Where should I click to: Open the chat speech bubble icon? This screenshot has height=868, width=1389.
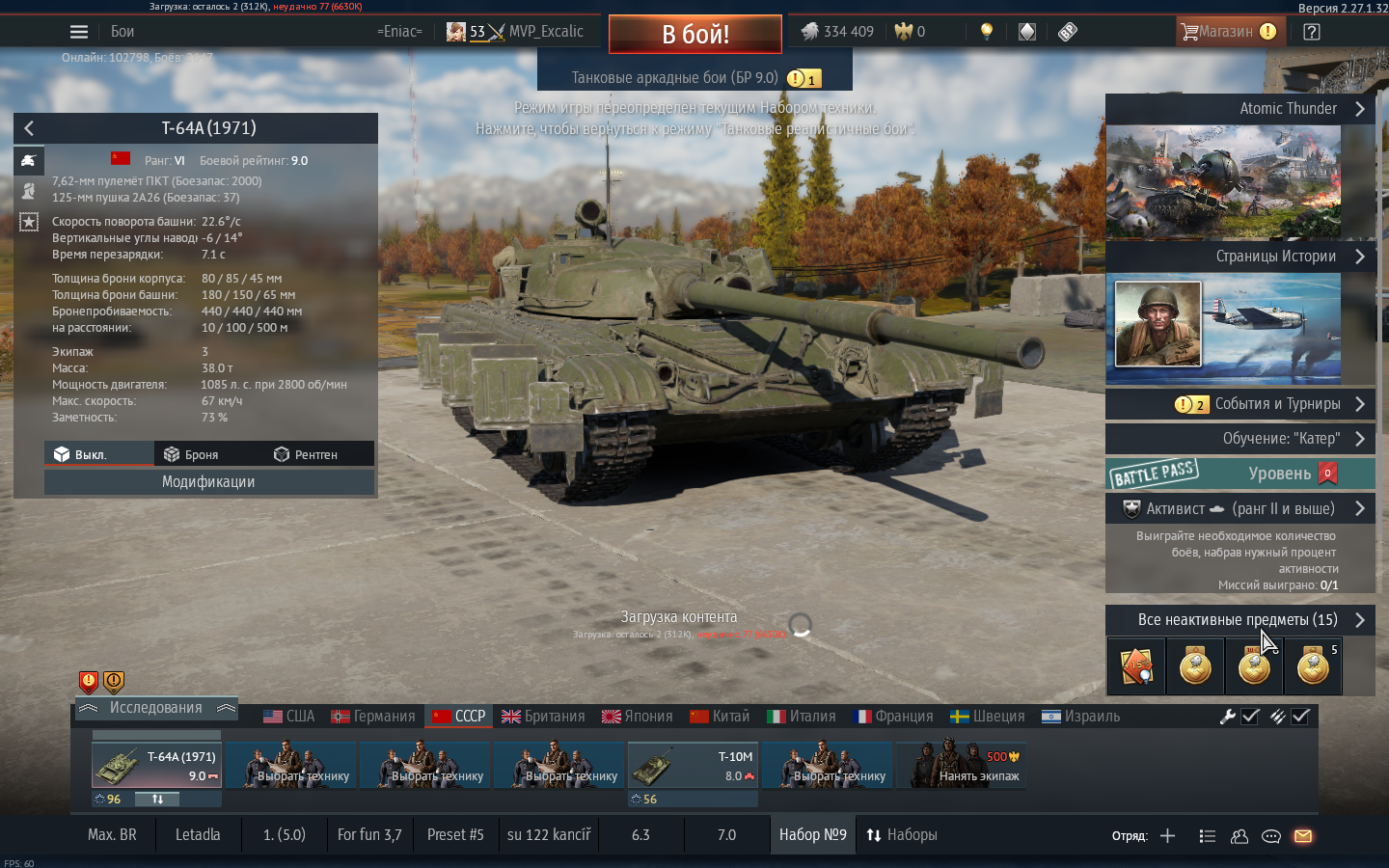(x=1271, y=836)
